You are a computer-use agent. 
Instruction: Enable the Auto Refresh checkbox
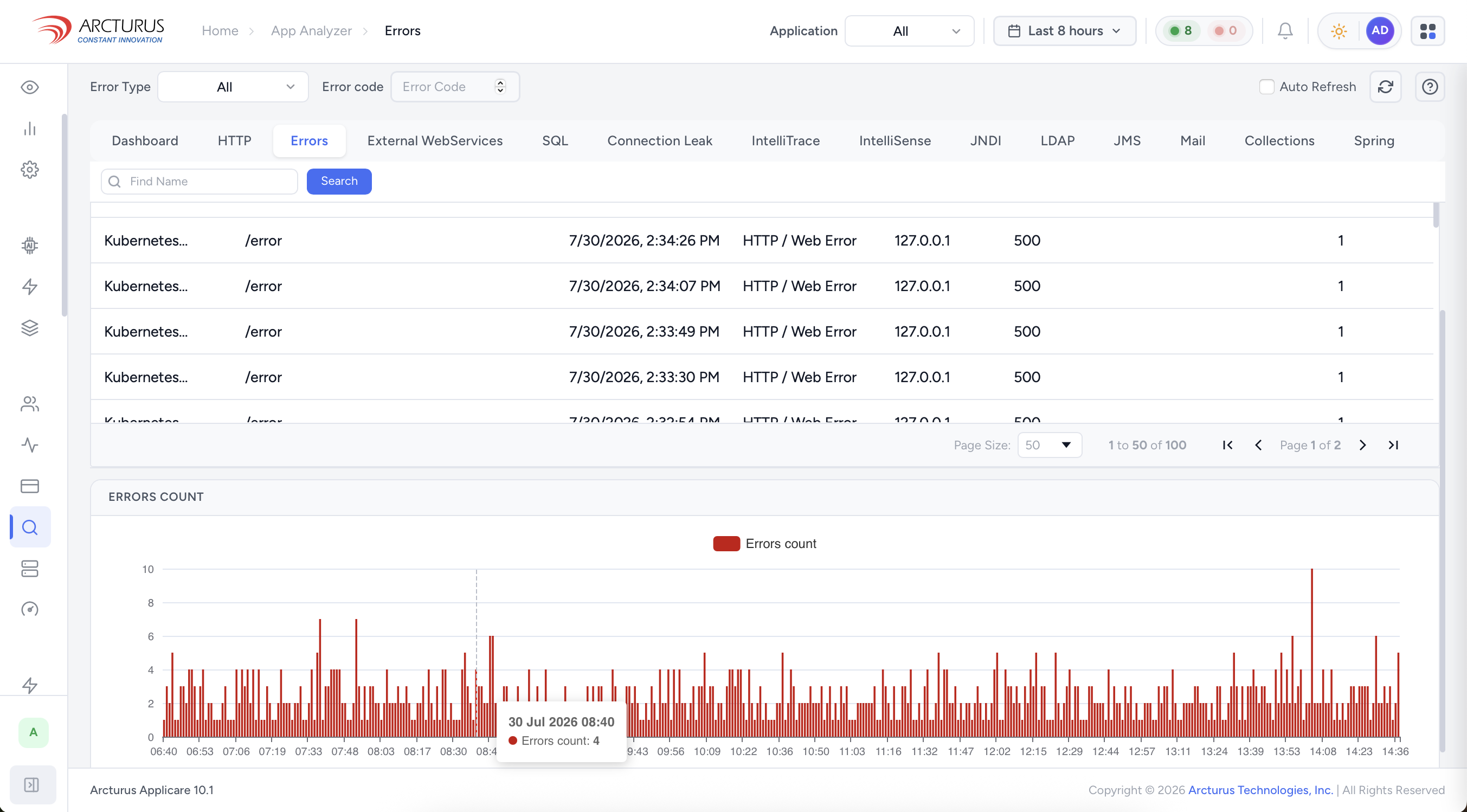click(x=1266, y=87)
